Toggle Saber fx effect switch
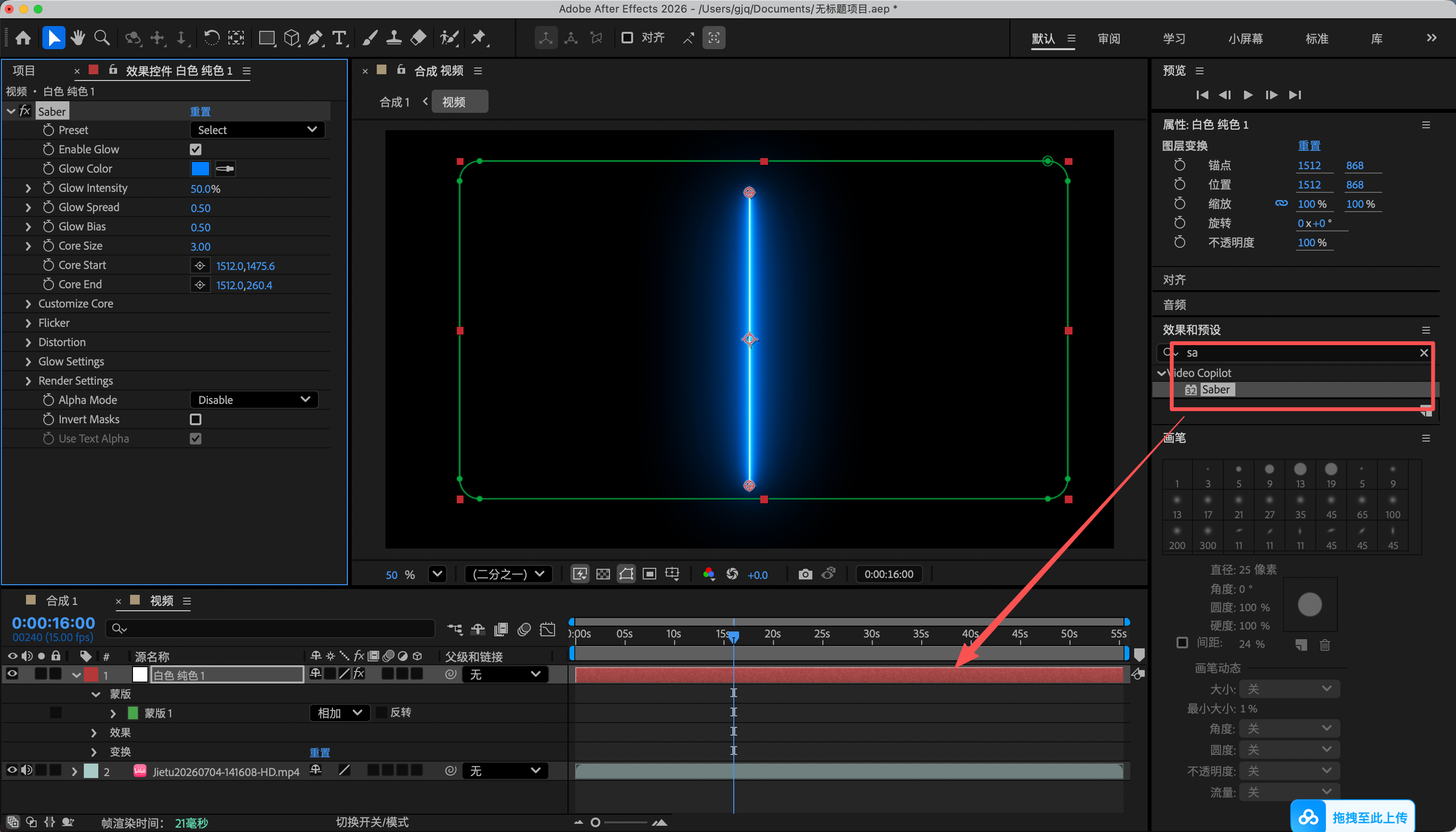This screenshot has width=1456, height=832. coord(359,674)
